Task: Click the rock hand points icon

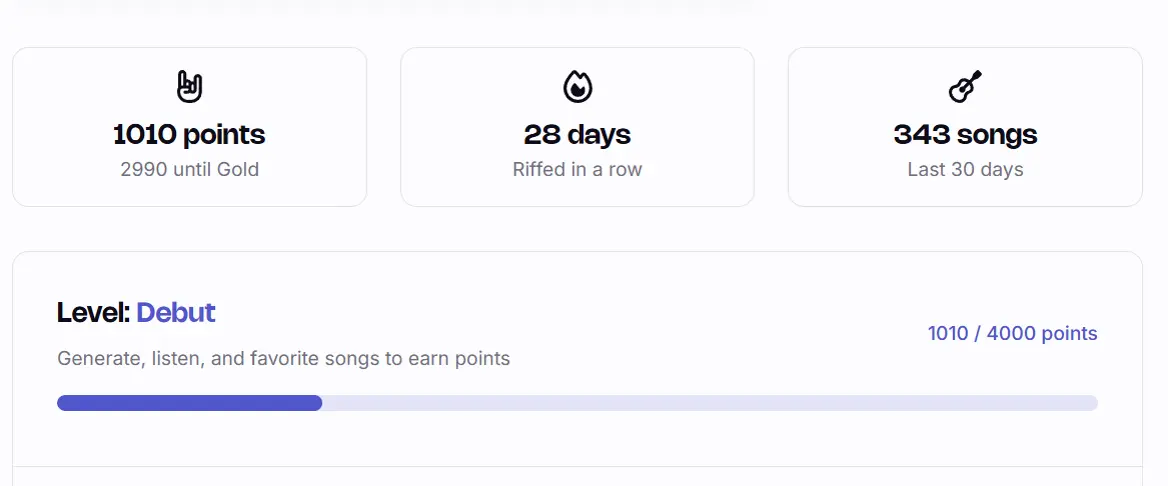Action: [x=189, y=87]
